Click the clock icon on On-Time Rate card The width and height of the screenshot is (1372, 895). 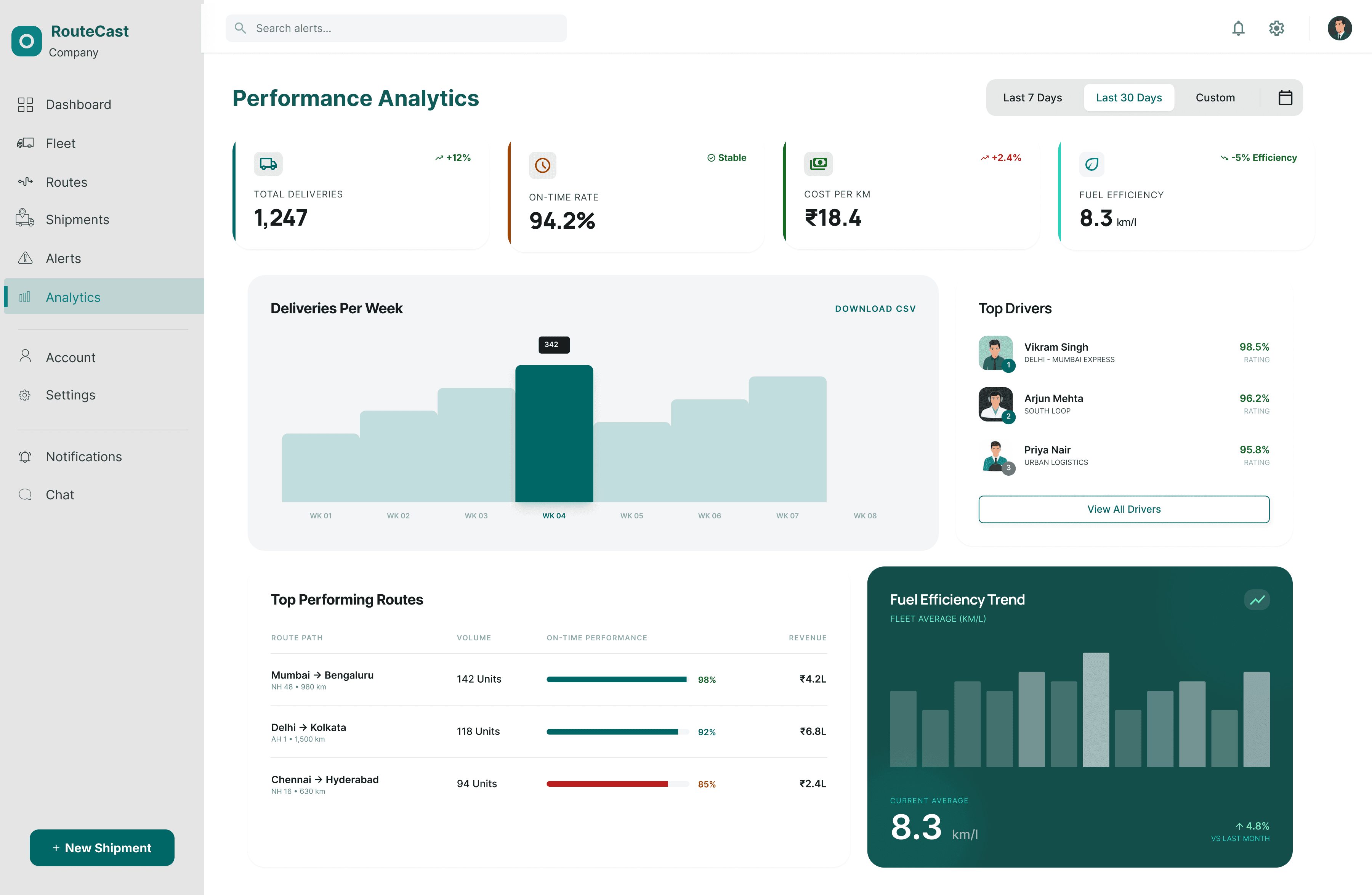[542, 165]
